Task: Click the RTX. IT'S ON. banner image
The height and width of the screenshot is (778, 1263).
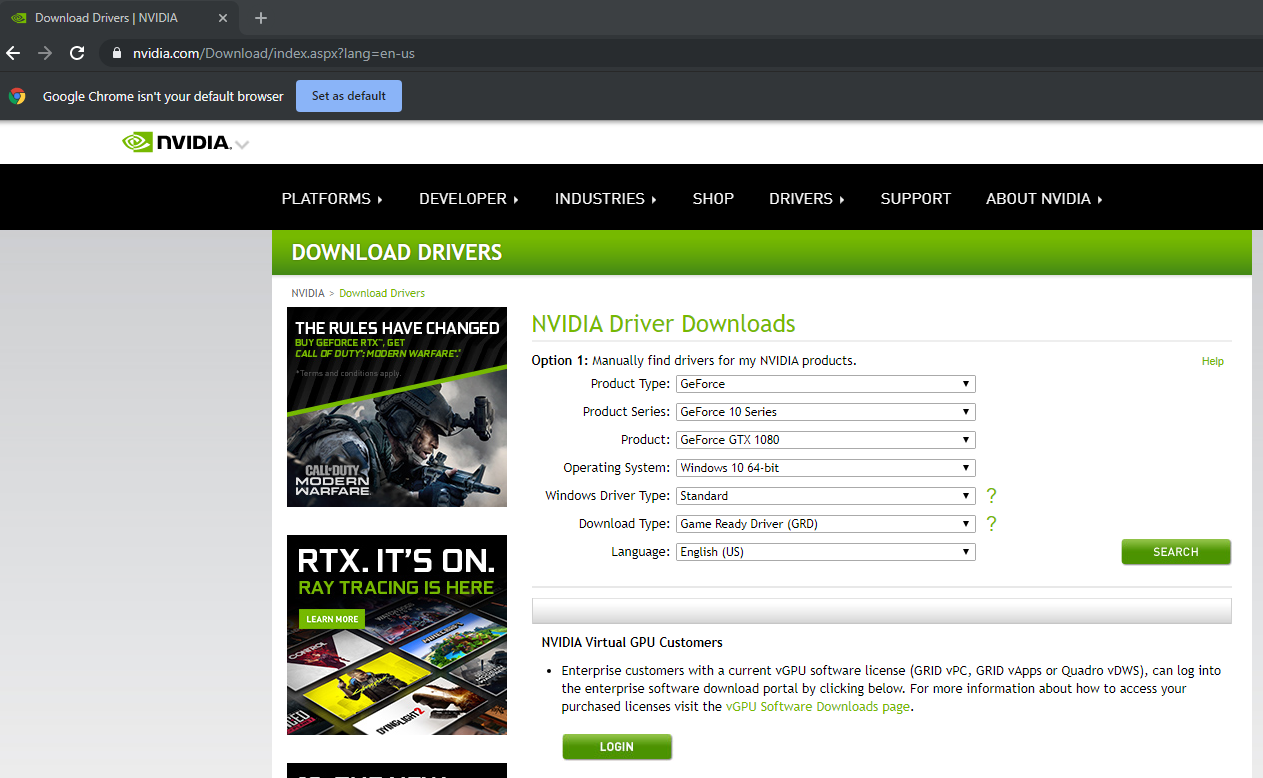Action: (397, 635)
